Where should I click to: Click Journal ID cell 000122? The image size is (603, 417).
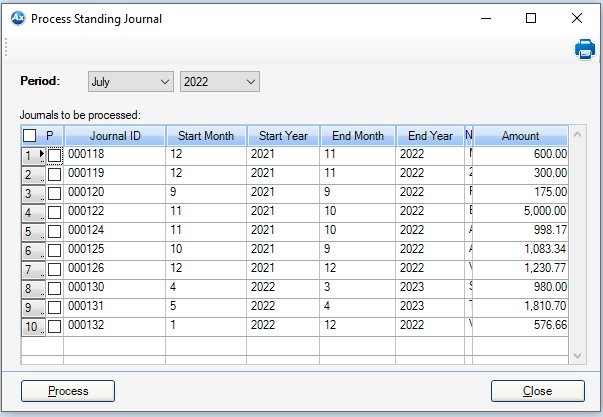pos(115,213)
